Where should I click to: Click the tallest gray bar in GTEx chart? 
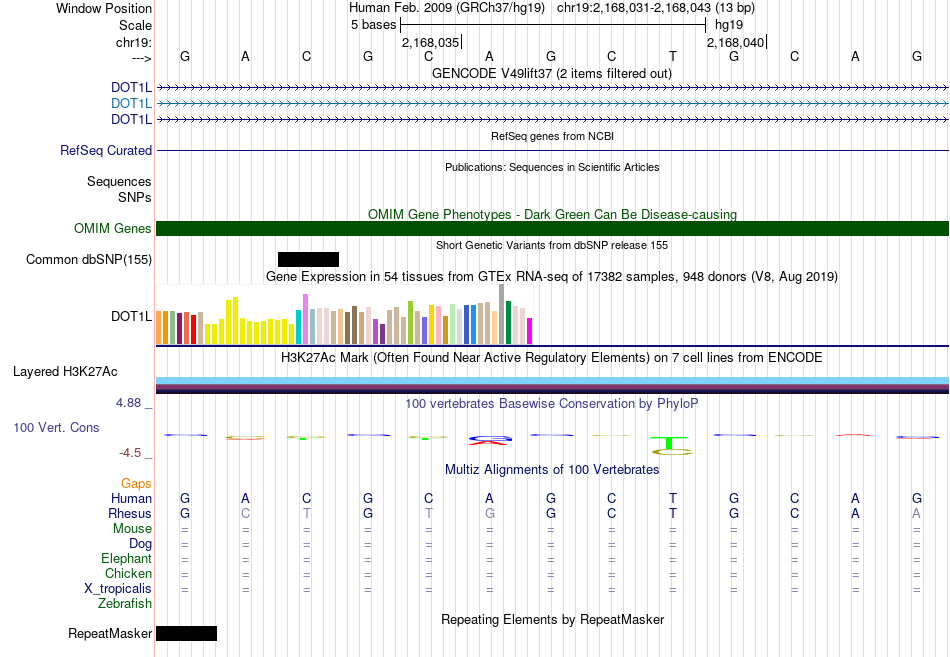tap(502, 314)
